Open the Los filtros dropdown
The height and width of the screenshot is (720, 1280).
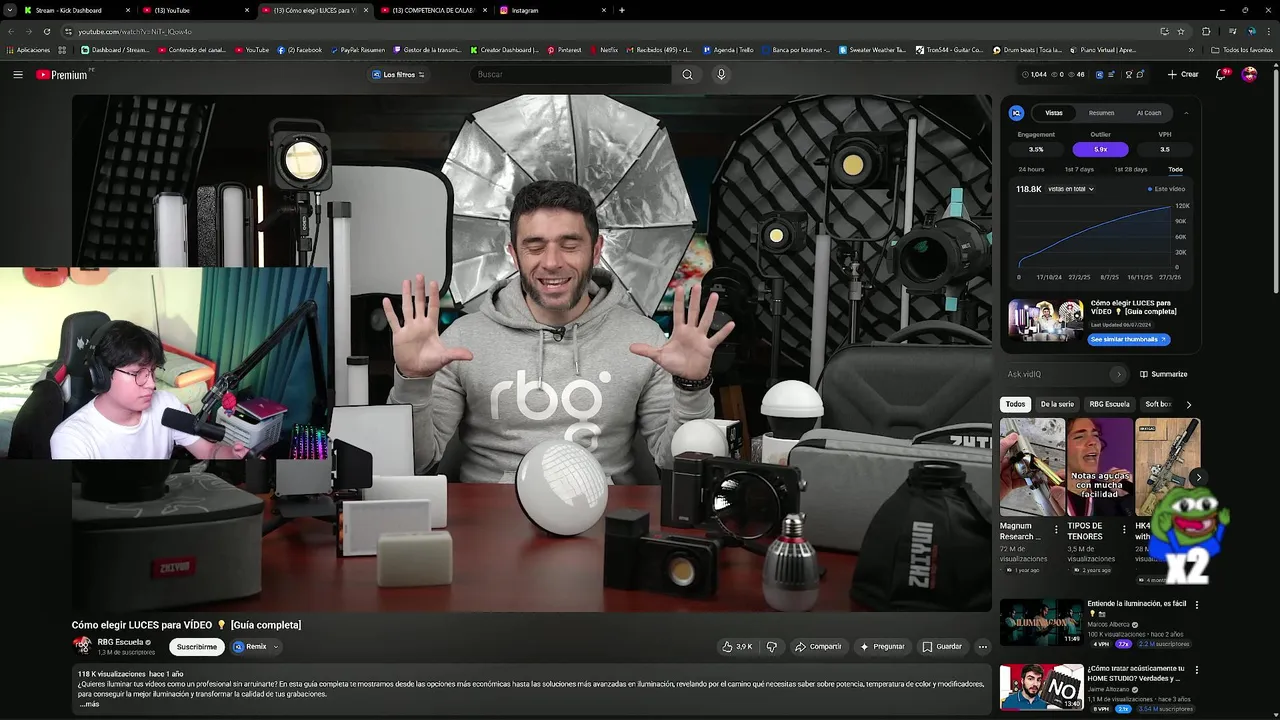(398, 74)
